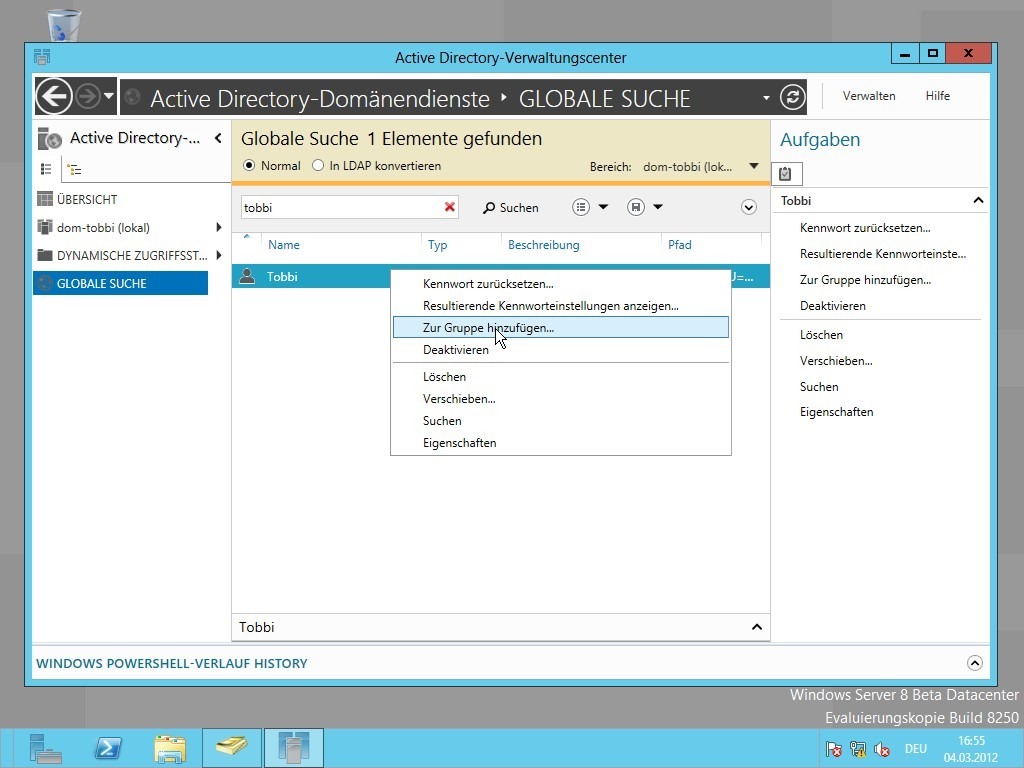Choose Eigenschaften in context menu
The width and height of the screenshot is (1024, 768).
560,443
